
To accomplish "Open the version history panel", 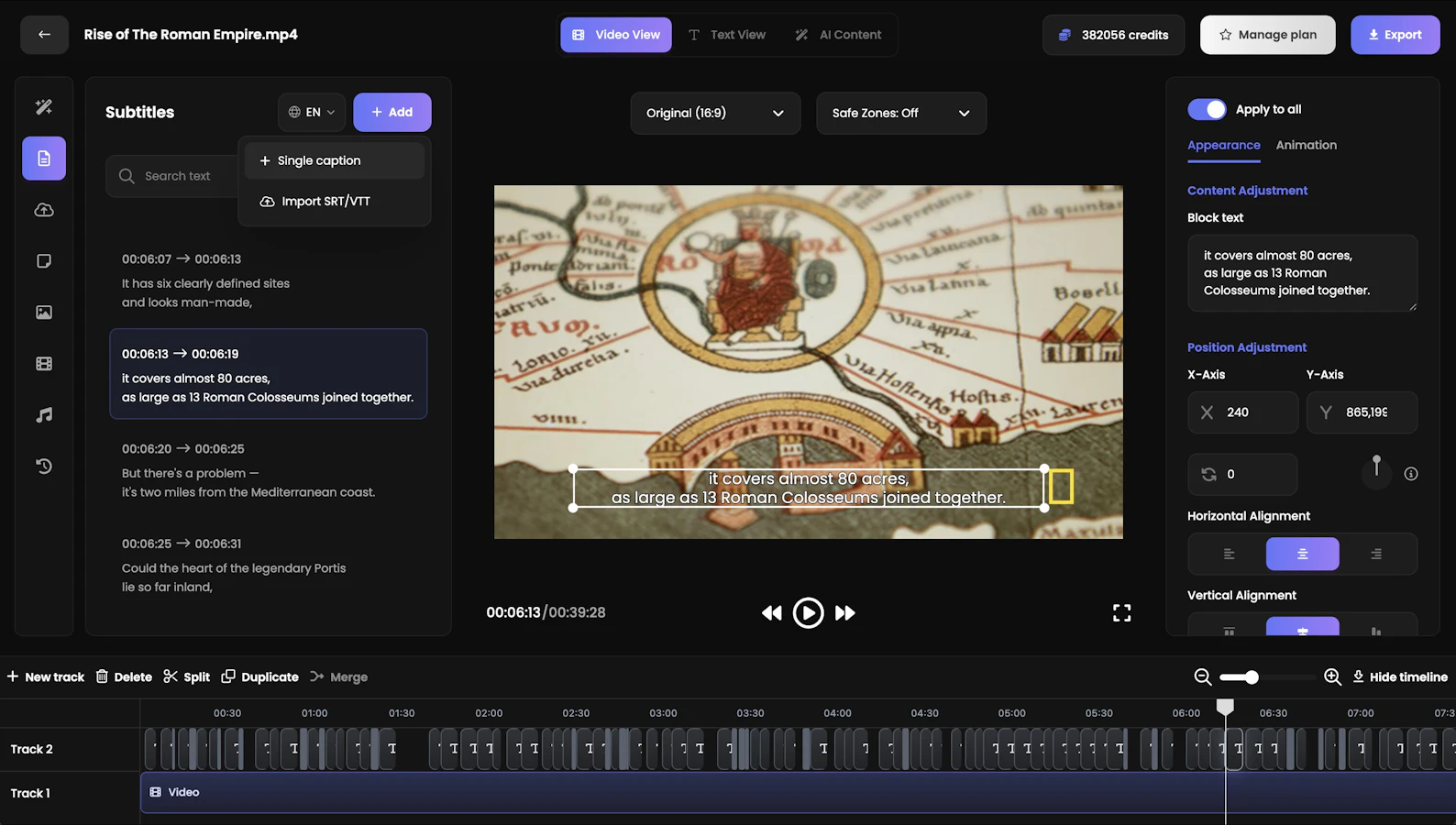I will pos(44,467).
